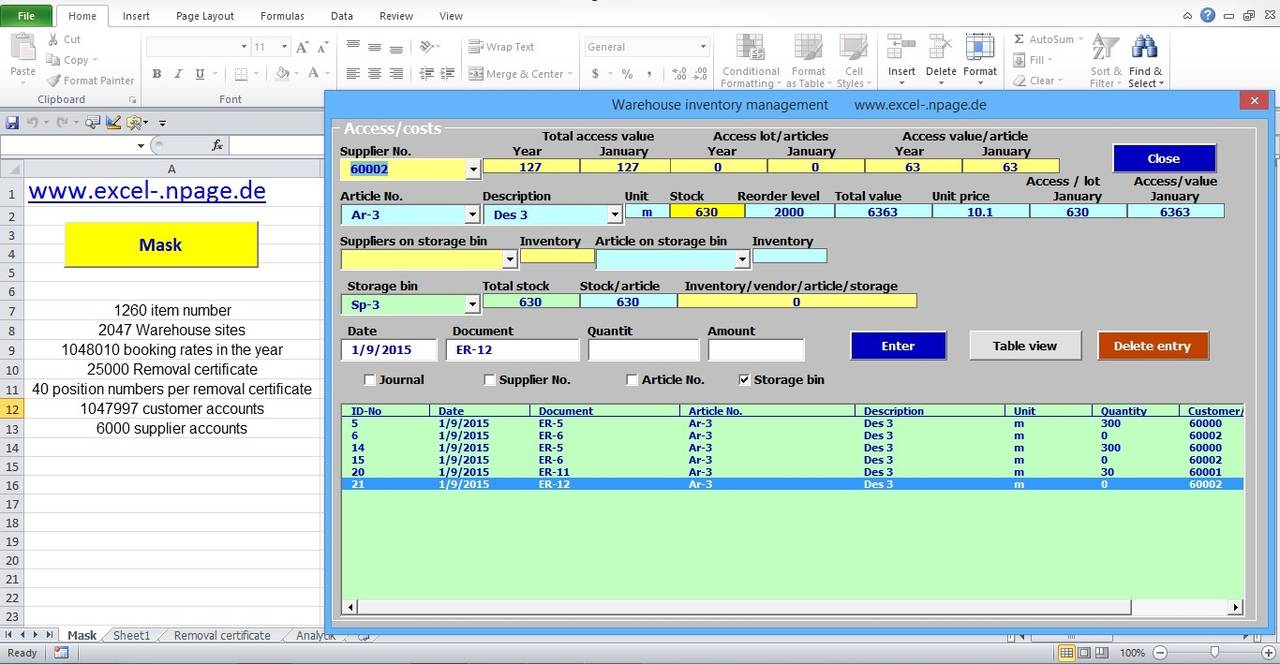The width and height of the screenshot is (1280, 664).
Task: Click the Save icon in quick access toolbar
Action: click(12, 122)
